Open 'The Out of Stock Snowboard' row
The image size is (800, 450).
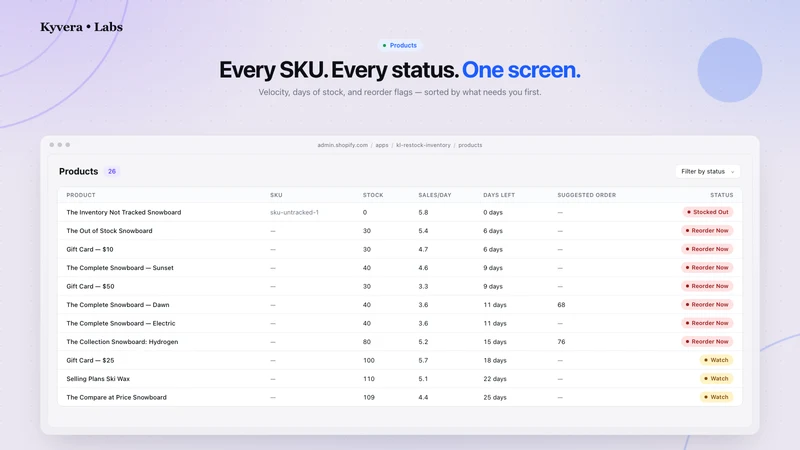click(399, 231)
